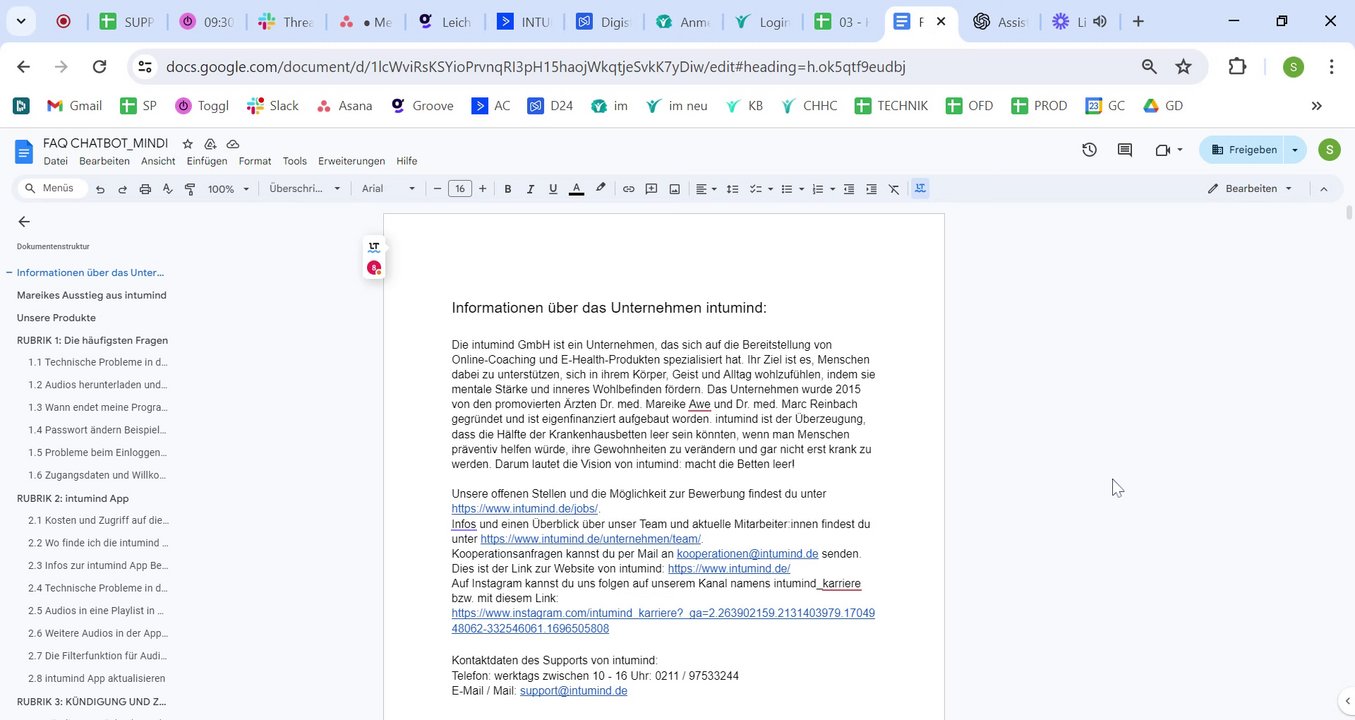
Task: Open the text alignment dropdown
Action: tap(706, 189)
